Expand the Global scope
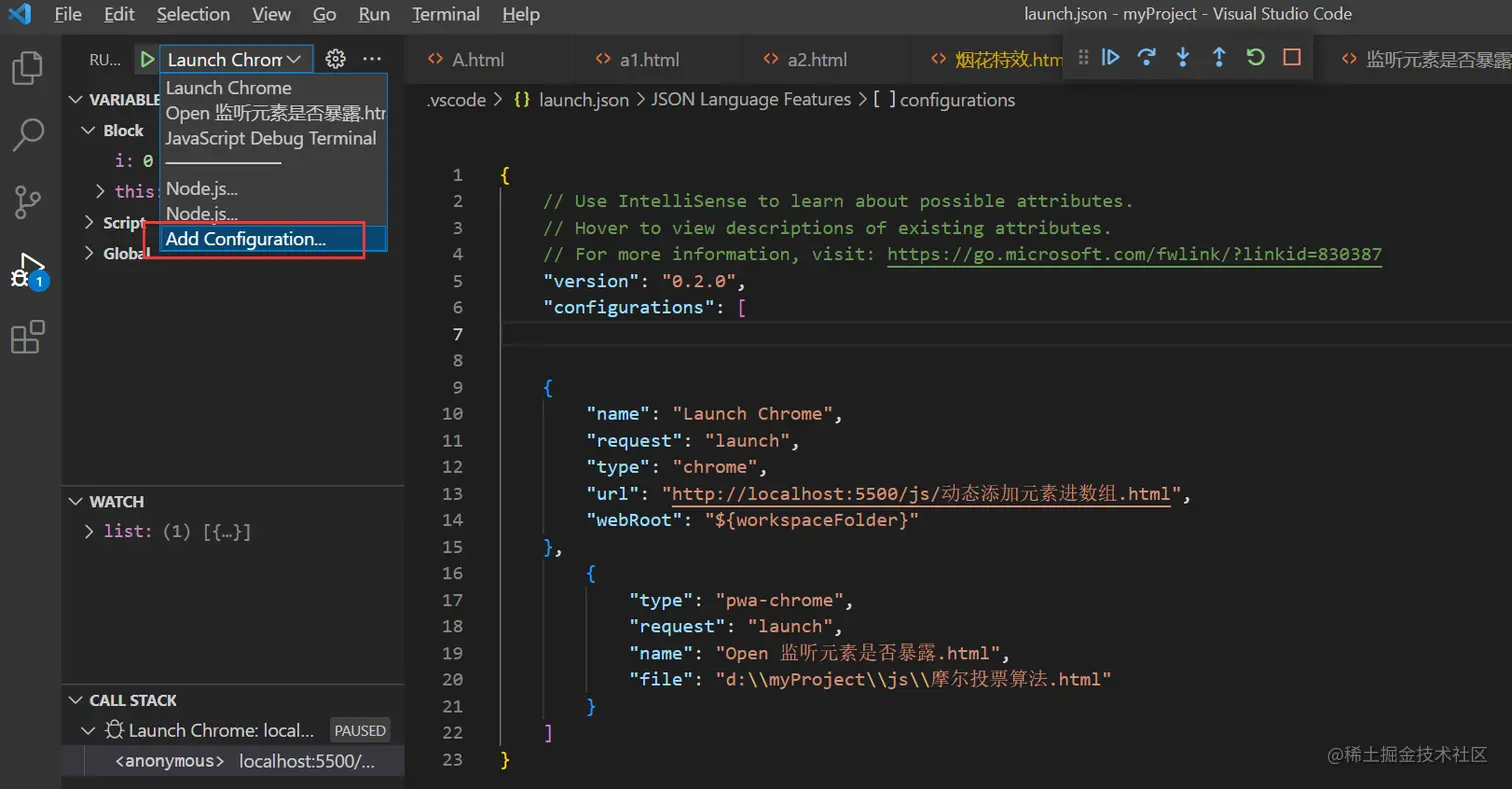The height and width of the screenshot is (789, 1512). point(91,254)
